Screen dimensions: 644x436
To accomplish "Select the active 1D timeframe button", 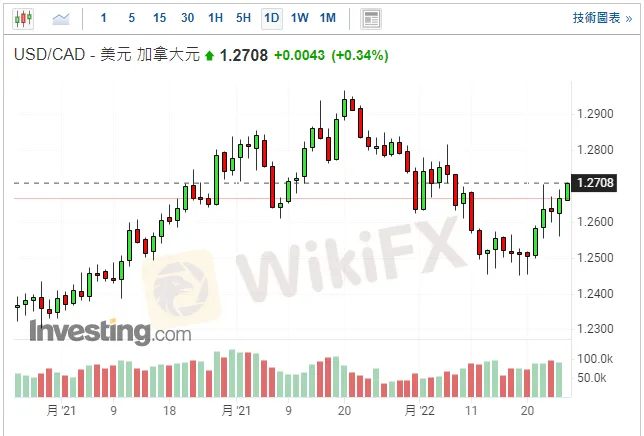I will pyautogui.click(x=271, y=18).
